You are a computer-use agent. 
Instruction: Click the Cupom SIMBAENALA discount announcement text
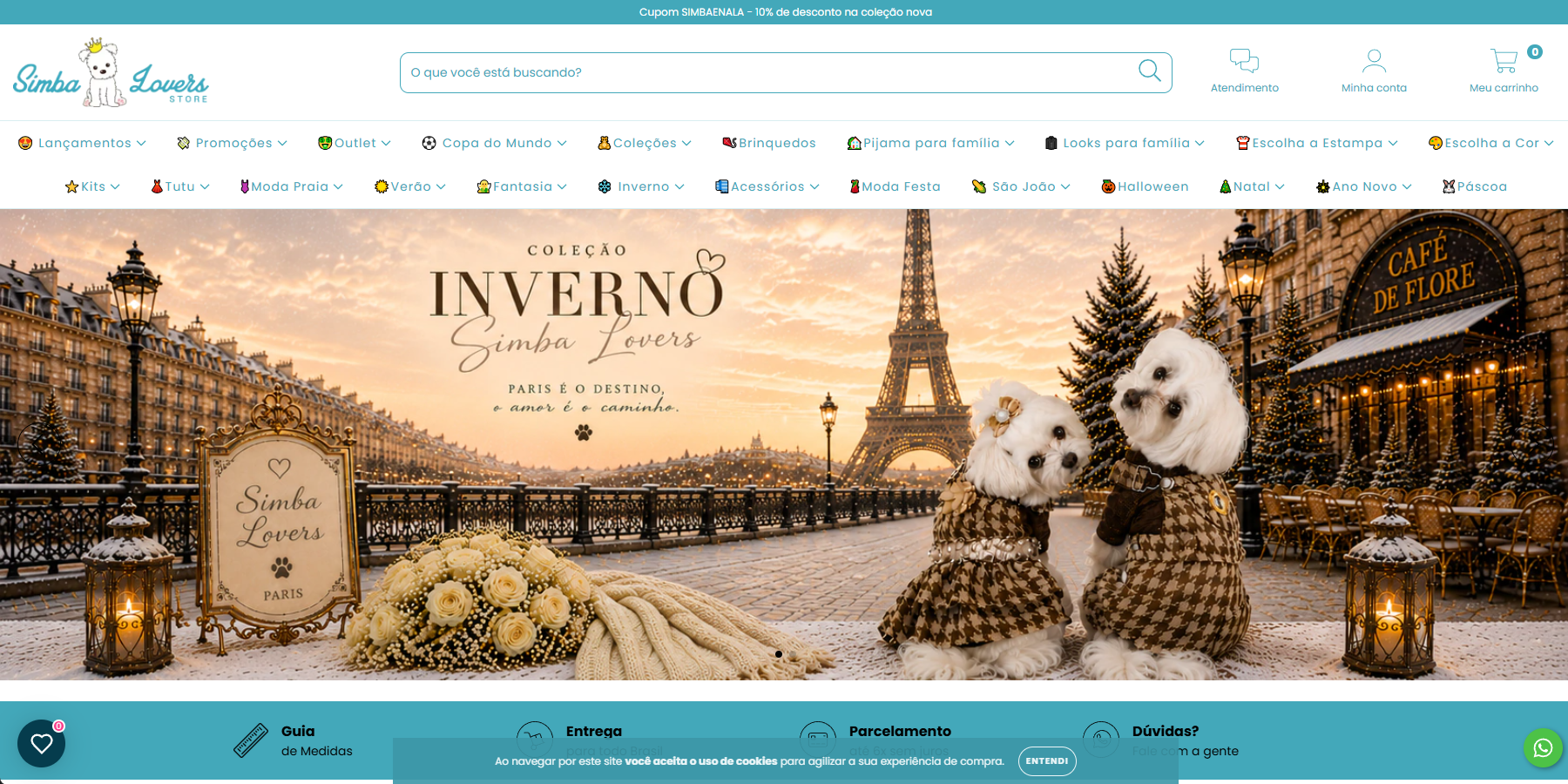[786, 12]
